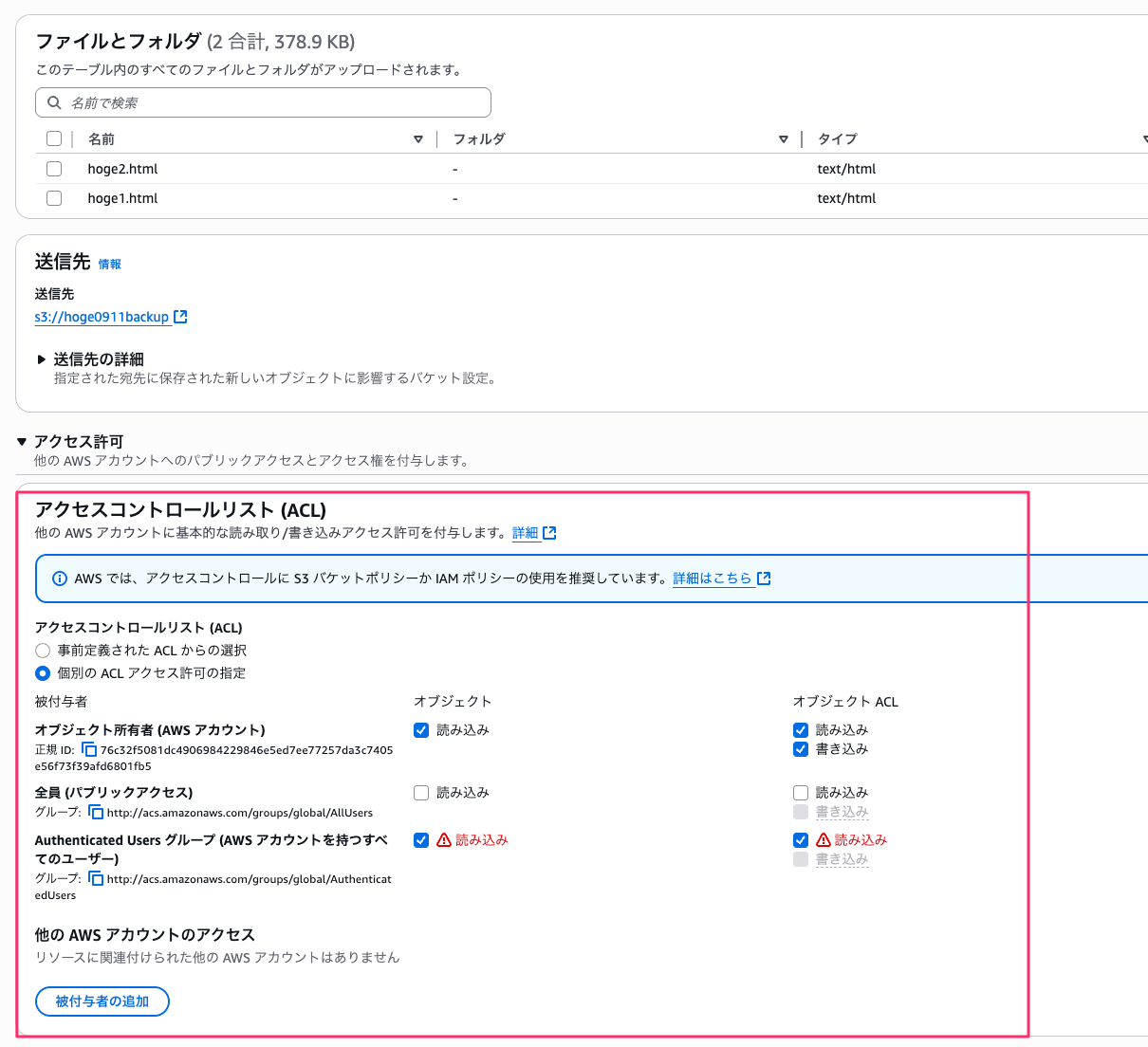
Task: Uncheck object 読み込み for オブジェクト所有者
Action: click(x=421, y=730)
